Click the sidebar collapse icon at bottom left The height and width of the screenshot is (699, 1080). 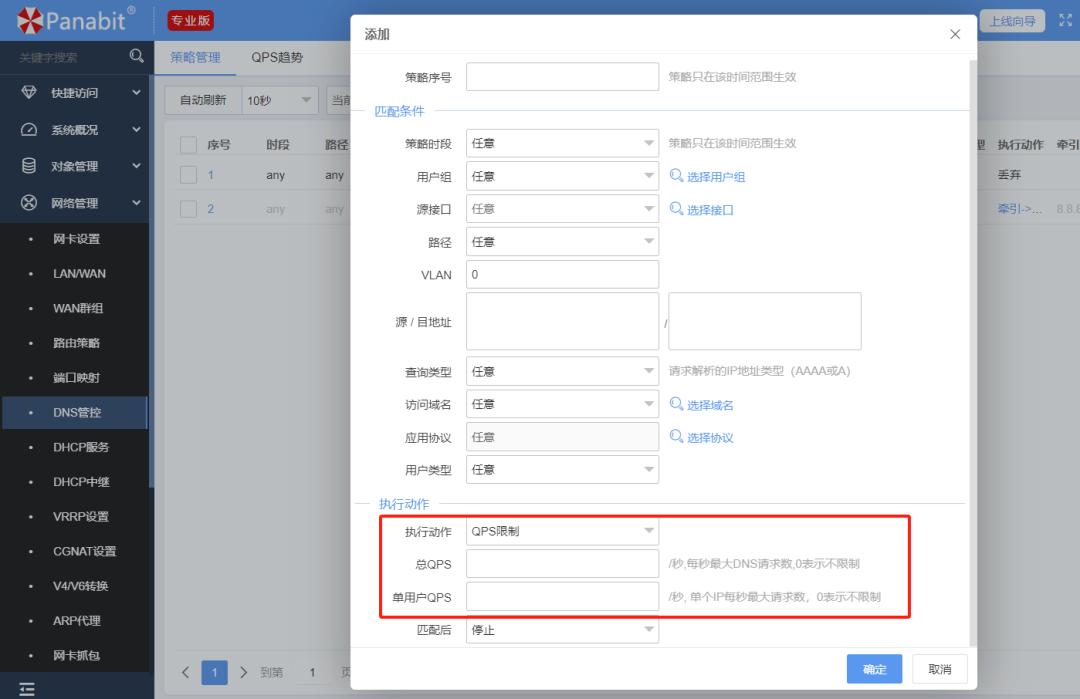(27, 688)
